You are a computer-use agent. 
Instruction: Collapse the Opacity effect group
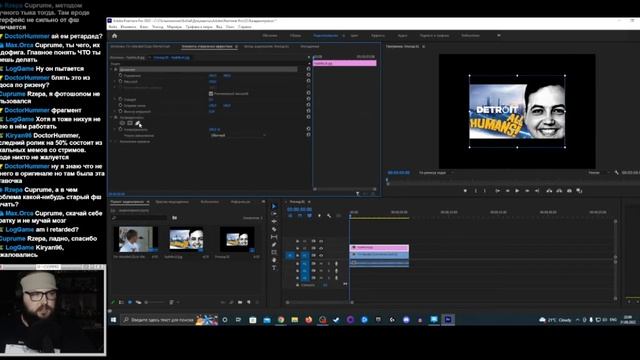111,117
